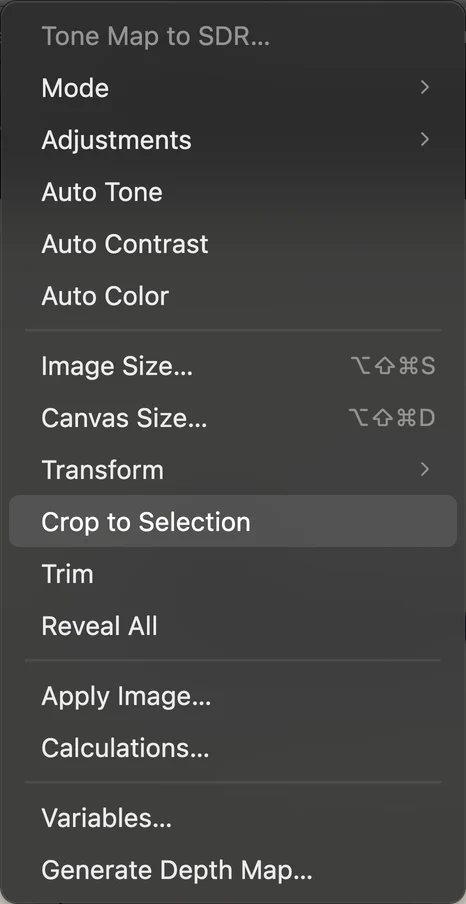The image size is (466, 904).
Task: Click the Image Size keyboard shortcut hint
Action: tap(393, 366)
